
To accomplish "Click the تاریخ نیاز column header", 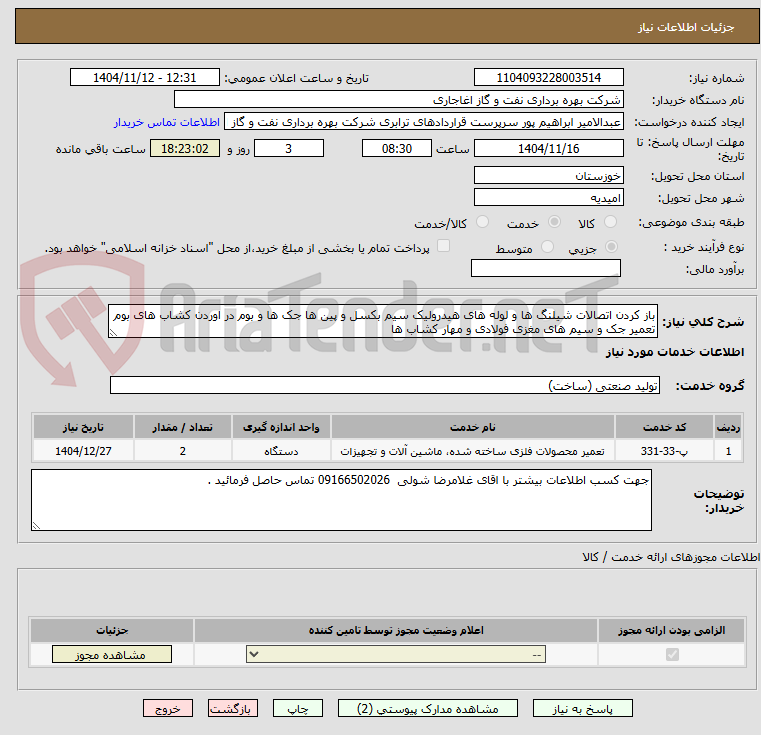I will pyautogui.click(x=83, y=427).
